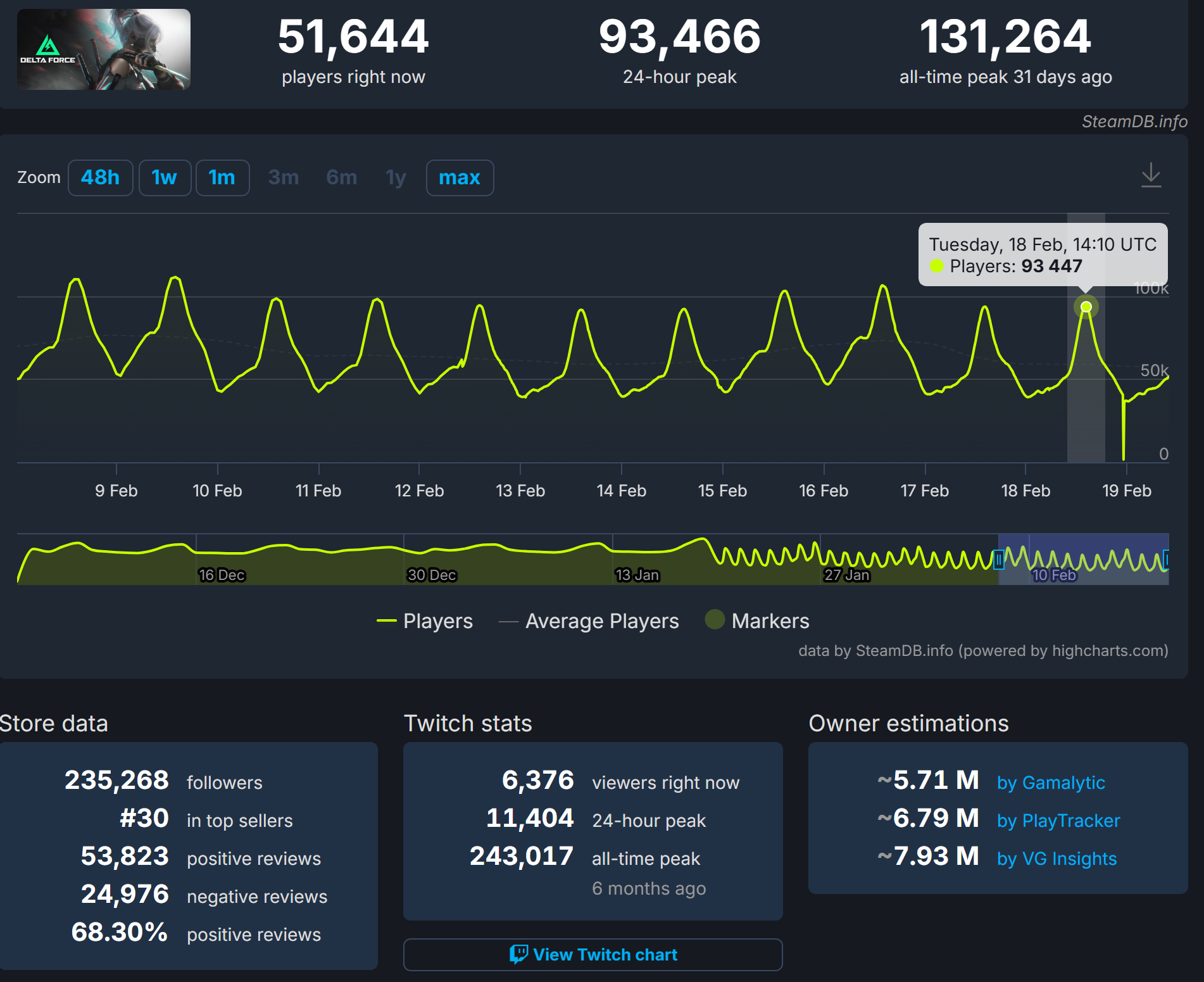Follow the VG Insights estimate link
This screenshot has width=1204, height=982.
(x=1057, y=859)
